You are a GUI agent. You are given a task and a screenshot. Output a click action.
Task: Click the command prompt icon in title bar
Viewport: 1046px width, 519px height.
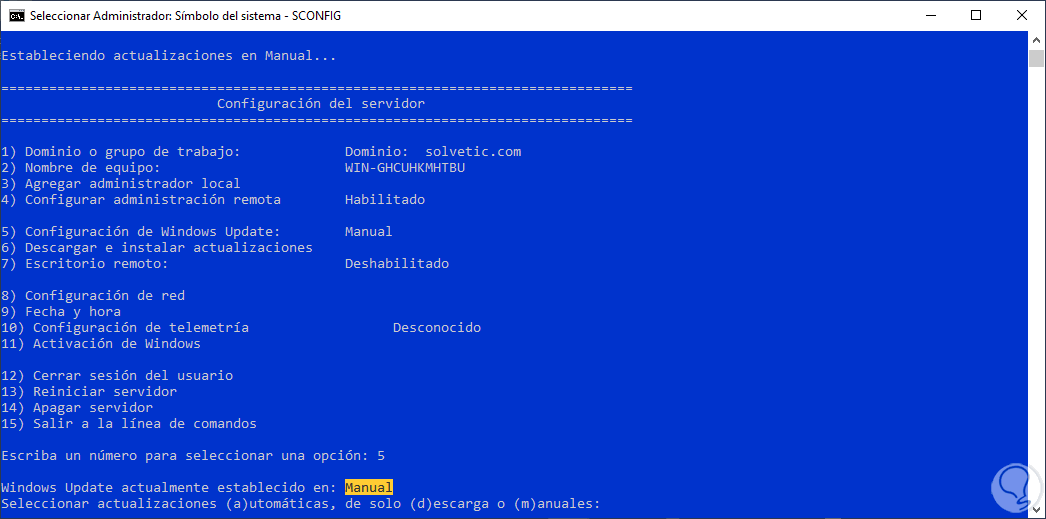17,15
